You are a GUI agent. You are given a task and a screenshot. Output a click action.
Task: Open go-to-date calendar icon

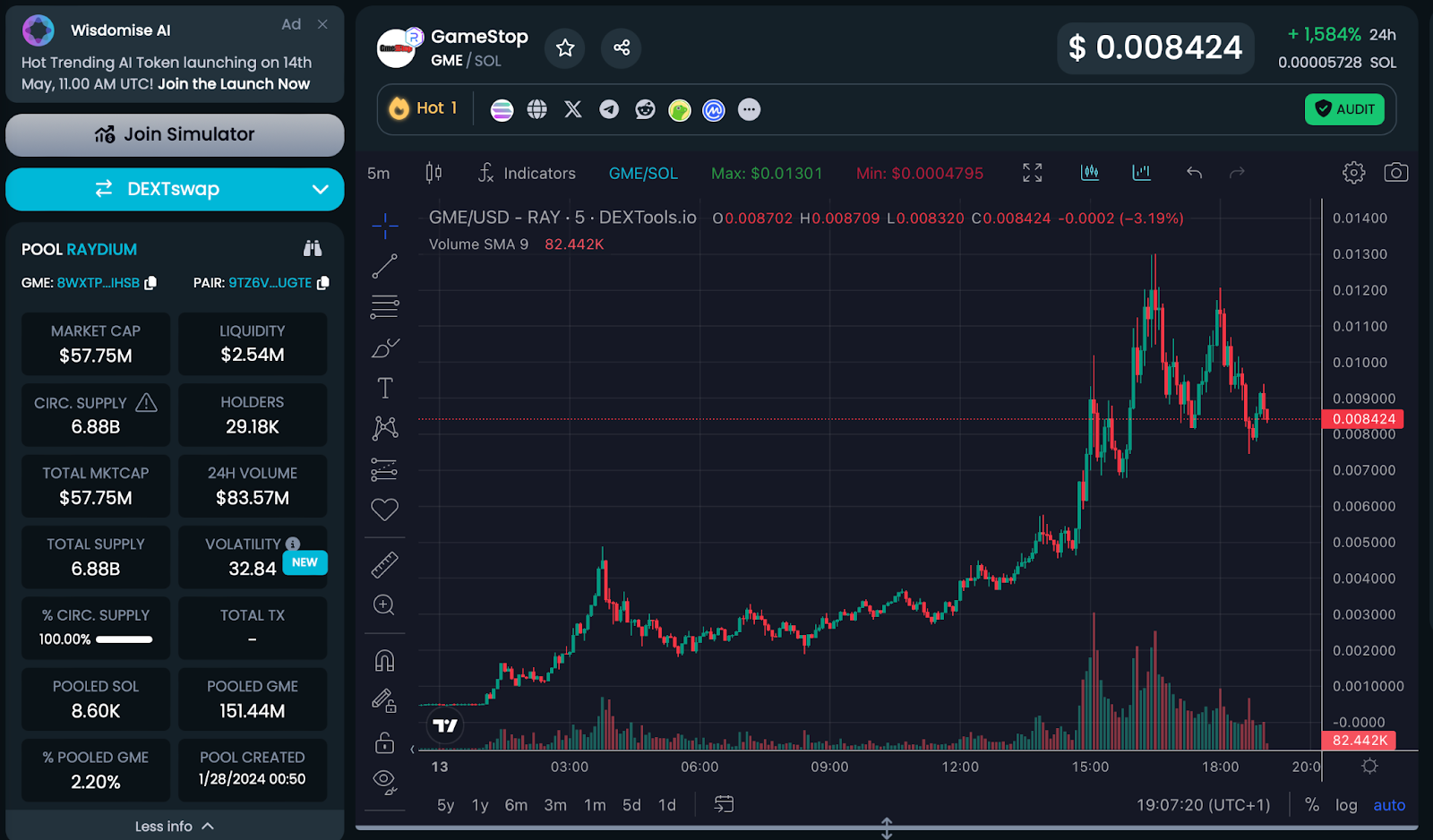(x=724, y=804)
